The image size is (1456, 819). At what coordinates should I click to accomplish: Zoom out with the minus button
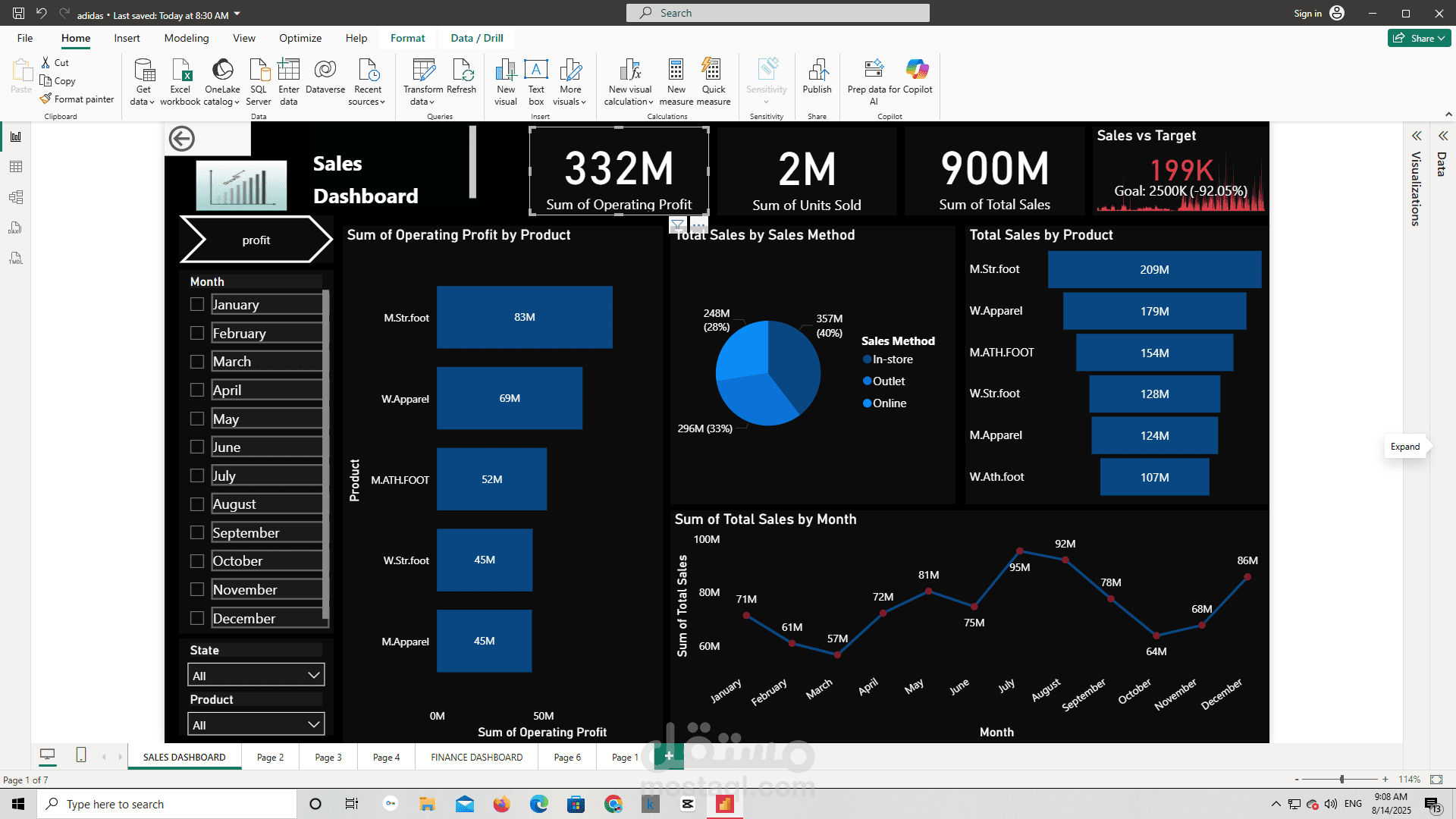(x=1297, y=780)
